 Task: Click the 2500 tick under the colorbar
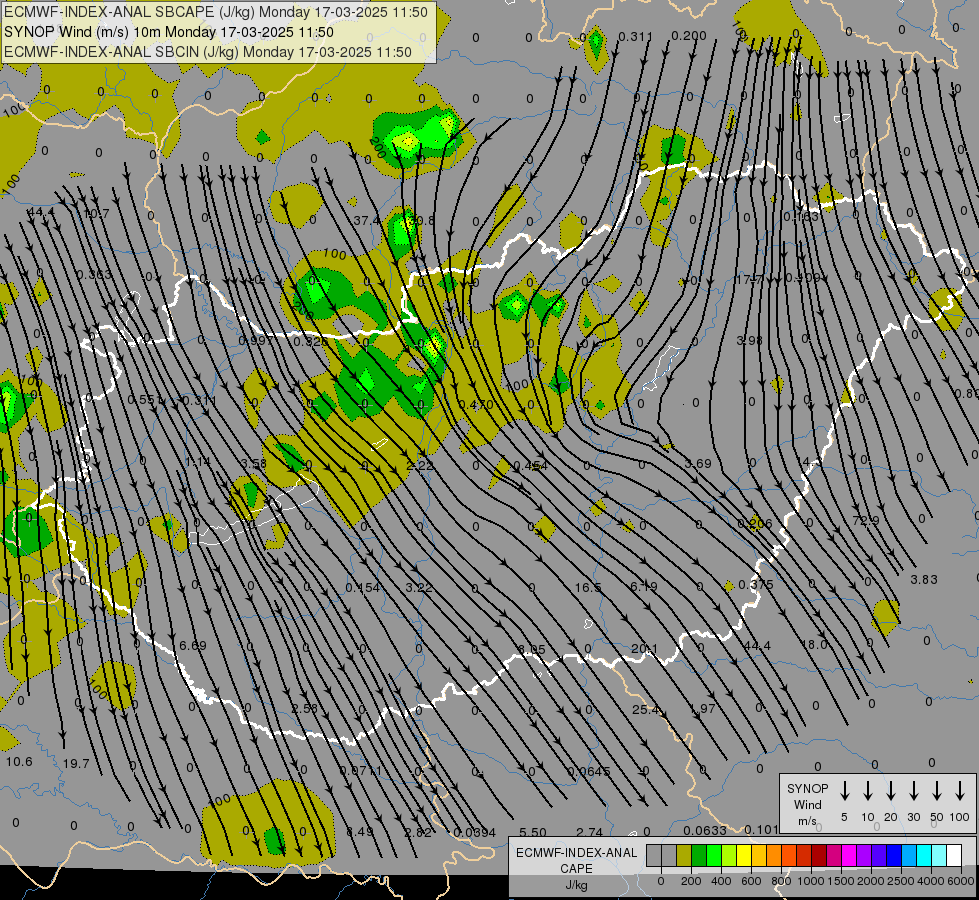pos(900,881)
